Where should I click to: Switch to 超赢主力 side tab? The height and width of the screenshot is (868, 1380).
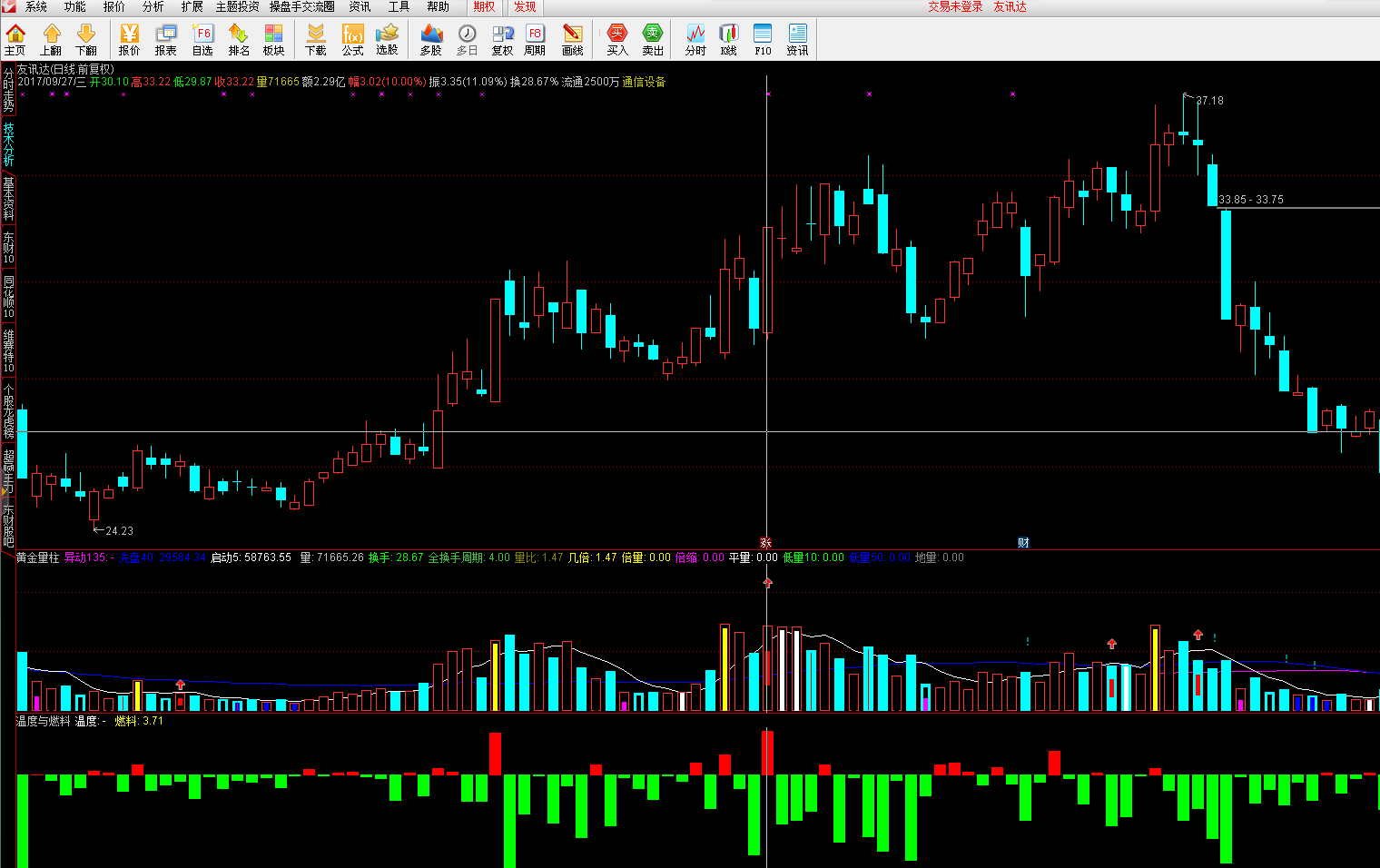pos(8,471)
